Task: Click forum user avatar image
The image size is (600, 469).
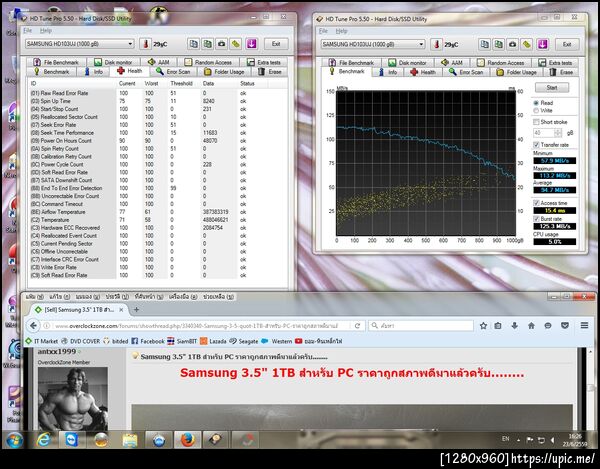Action: point(73,399)
